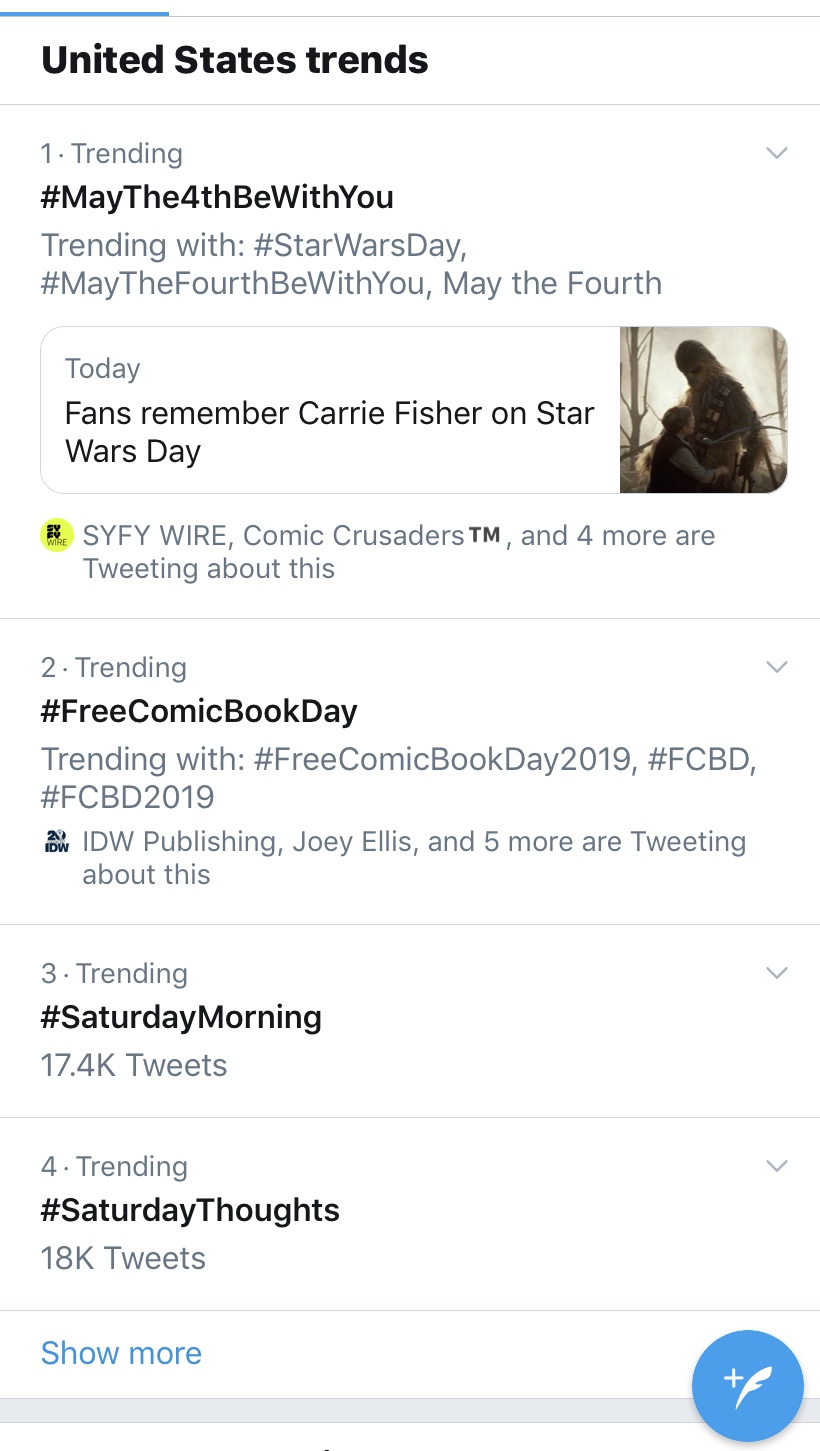Open the #MayThe4thBeWithYou trending hashtag

pos(217,197)
